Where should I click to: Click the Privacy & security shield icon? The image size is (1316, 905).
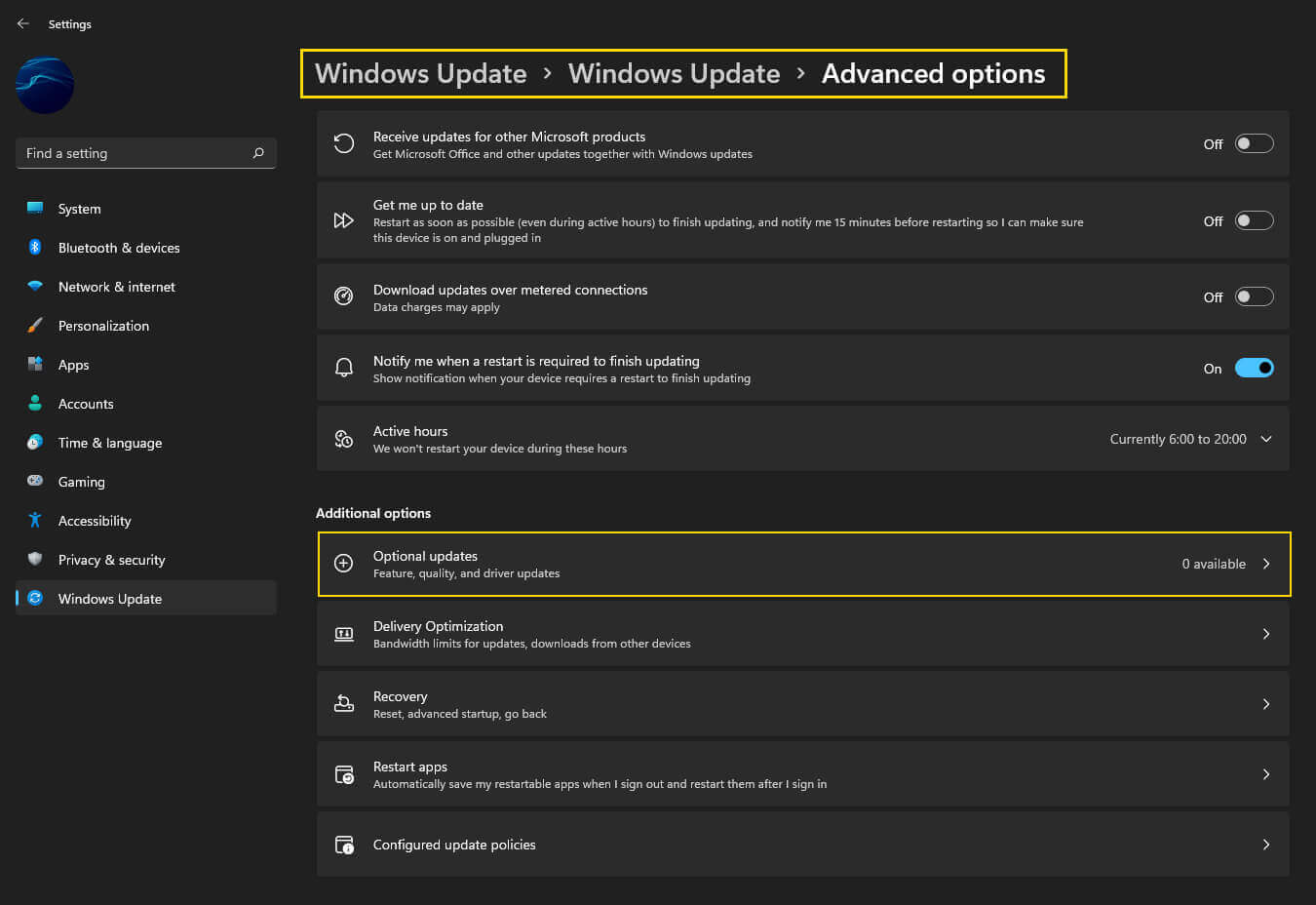35,559
